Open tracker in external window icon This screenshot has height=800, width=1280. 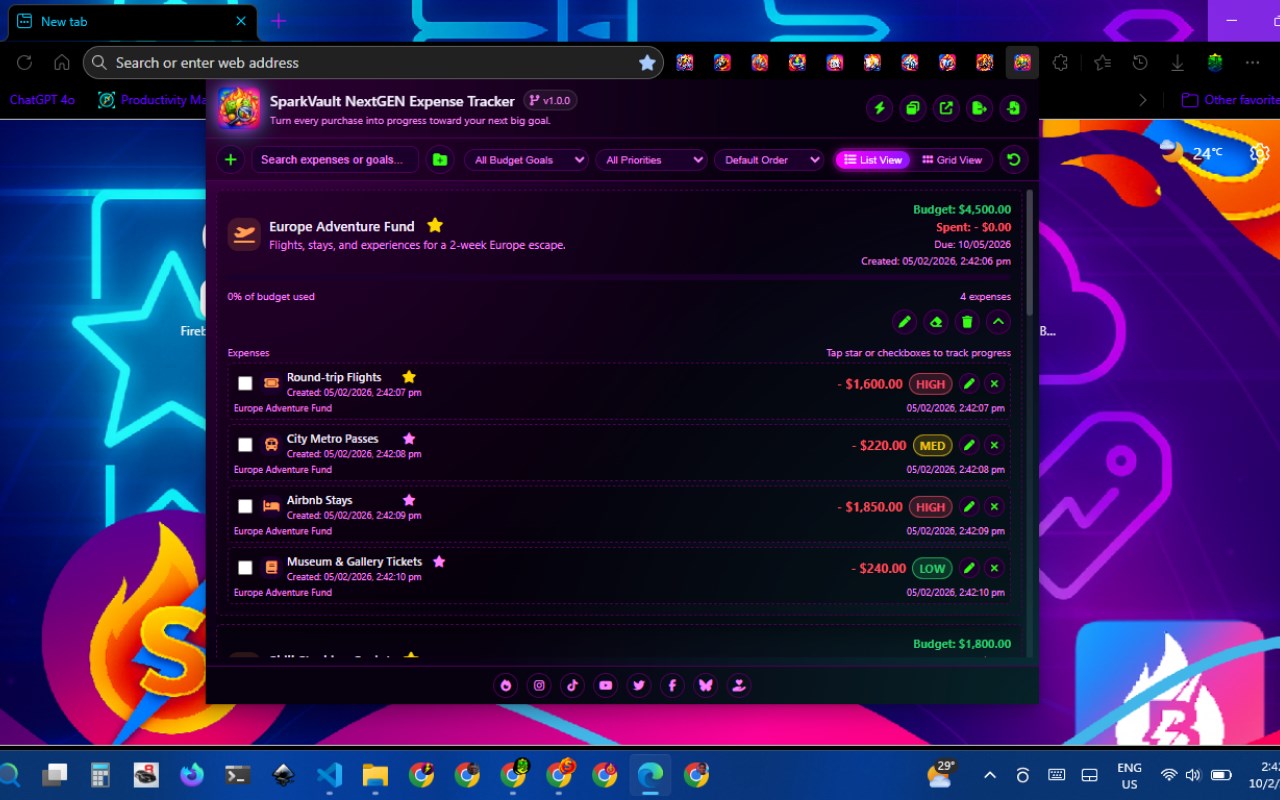946,108
